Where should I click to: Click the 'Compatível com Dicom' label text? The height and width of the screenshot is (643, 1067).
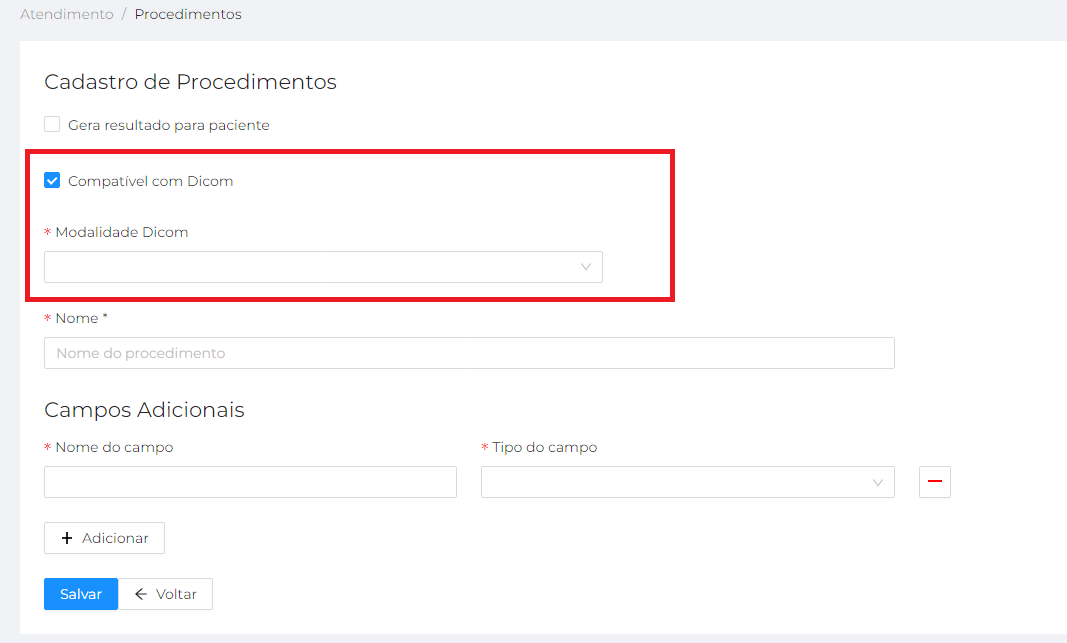[x=150, y=181]
